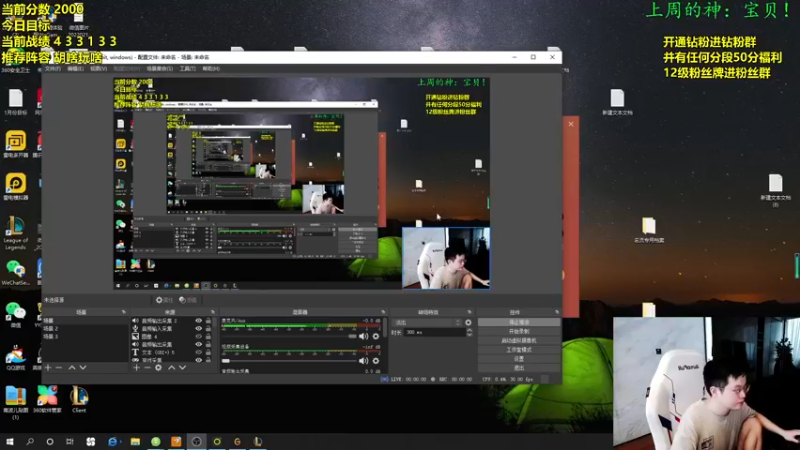Toggle visibility of 音频输入采集 source
The height and width of the screenshot is (450, 800).
pyautogui.click(x=198, y=329)
